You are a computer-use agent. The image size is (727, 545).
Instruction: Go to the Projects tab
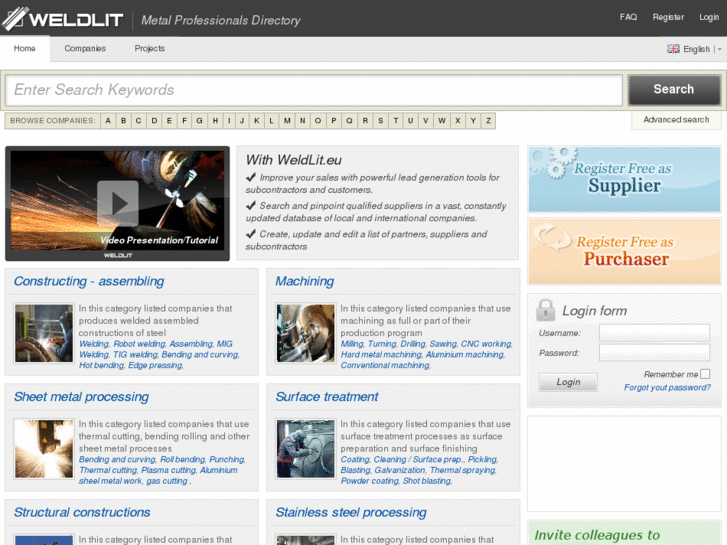point(149,49)
